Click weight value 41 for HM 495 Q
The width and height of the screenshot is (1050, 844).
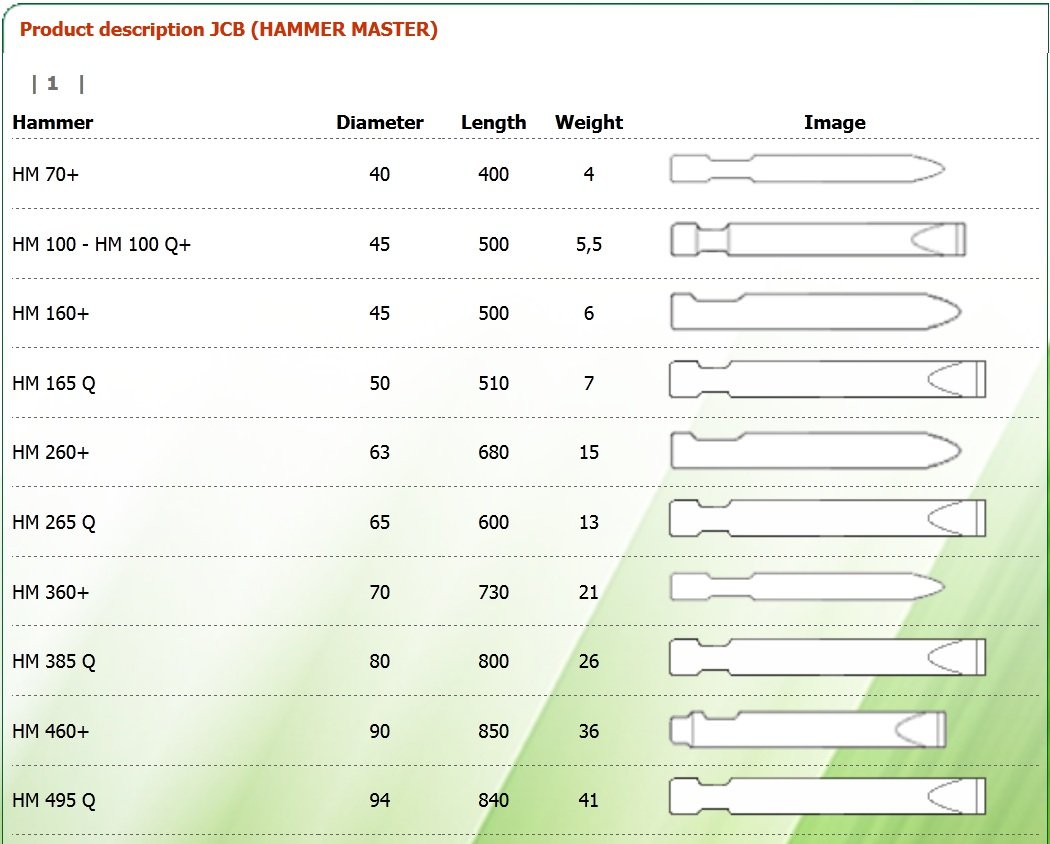(589, 800)
